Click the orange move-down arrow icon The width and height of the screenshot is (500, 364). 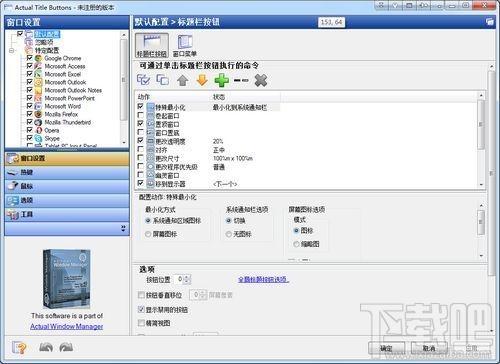[202, 80]
